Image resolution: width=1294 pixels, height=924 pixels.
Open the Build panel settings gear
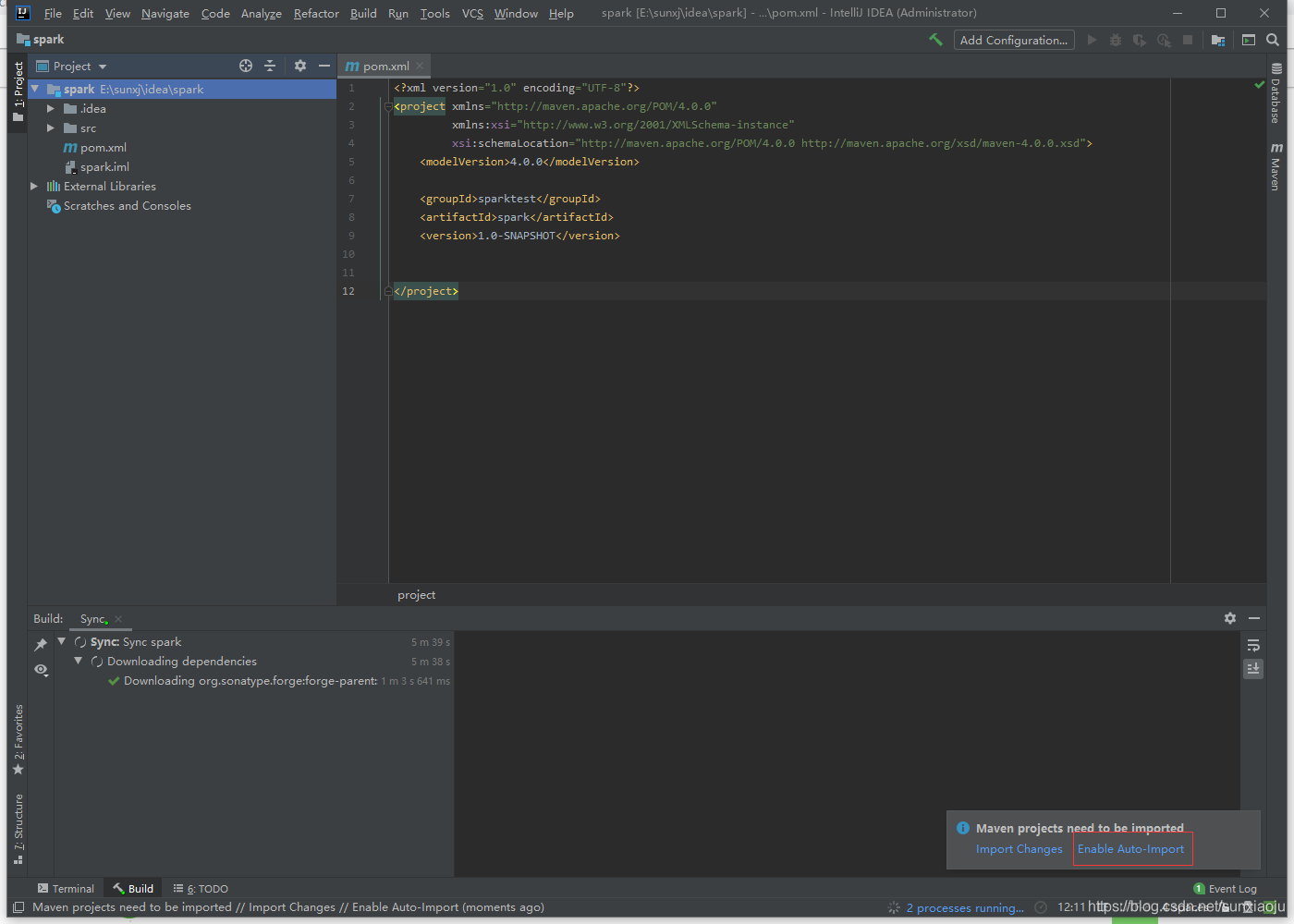tap(1230, 618)
